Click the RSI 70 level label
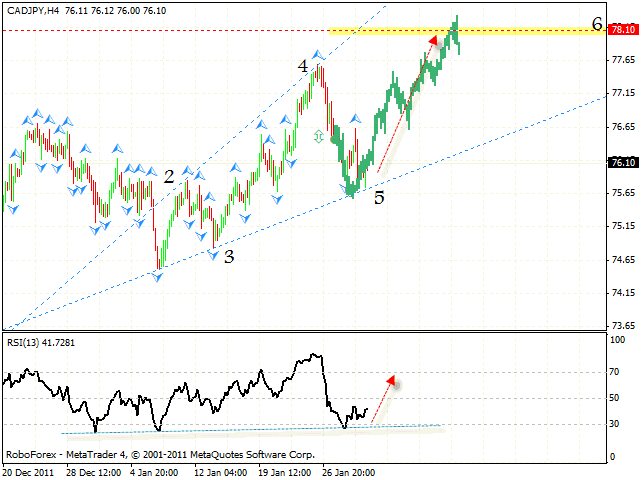The image size is (644, 480). coord(618,372)
